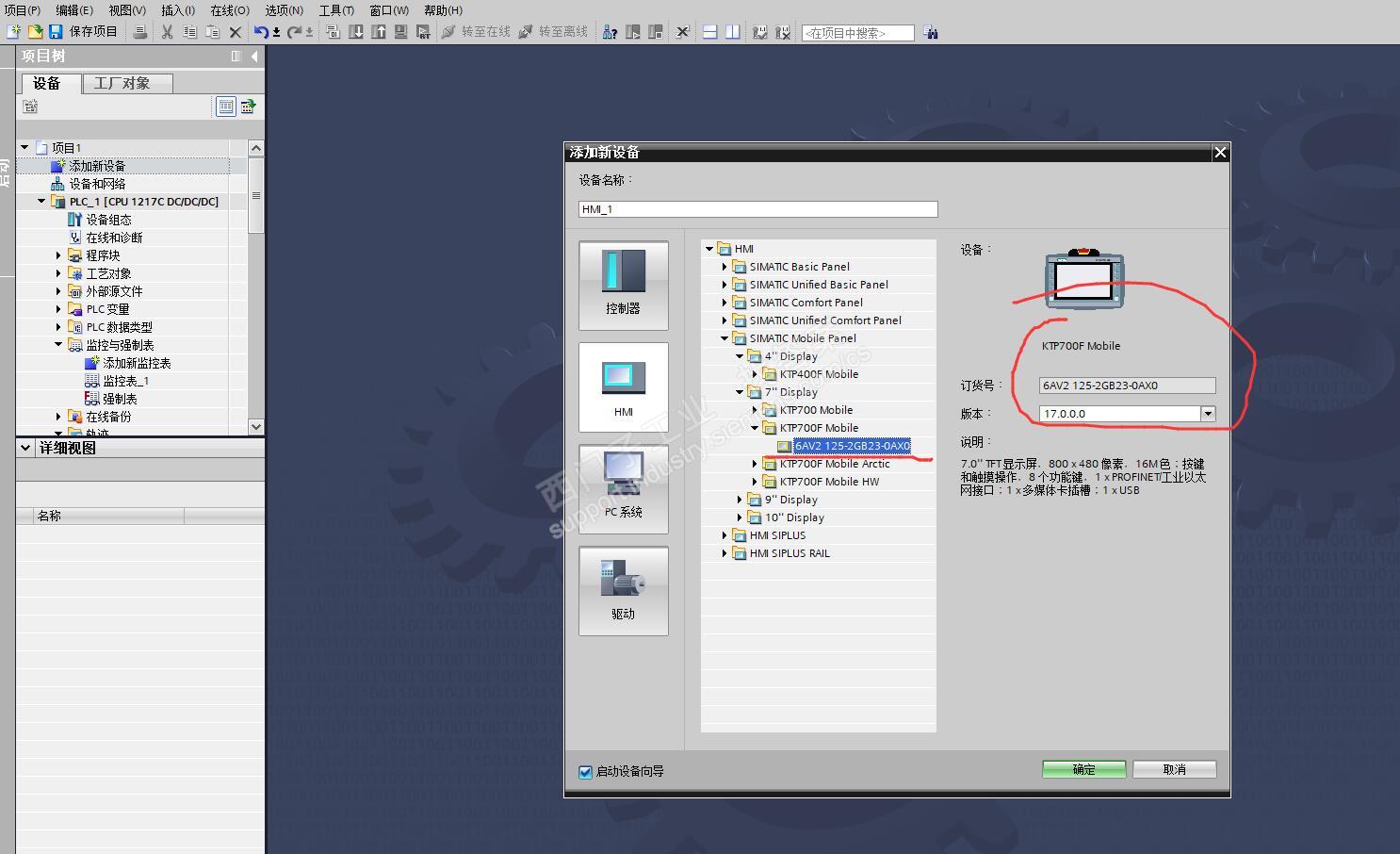1400x854 pixels.
Task: Select the PC 系统 device category button
Action: click(x=624, y=489)
